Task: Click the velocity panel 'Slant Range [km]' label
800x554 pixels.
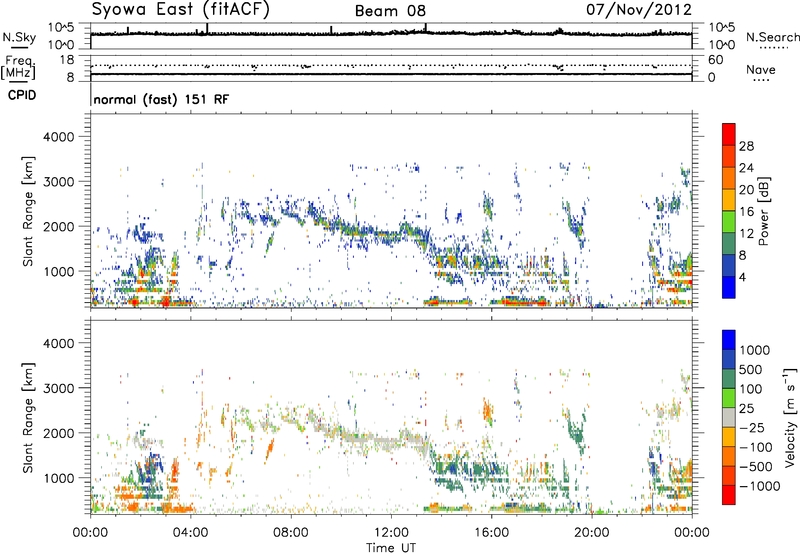Action: [28, 417]
